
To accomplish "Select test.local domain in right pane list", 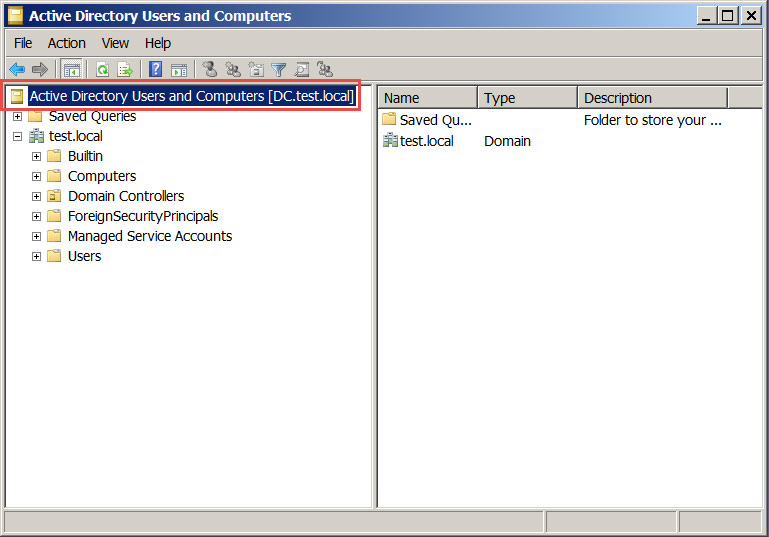I will pyautogui.click(x=426, y=141).
